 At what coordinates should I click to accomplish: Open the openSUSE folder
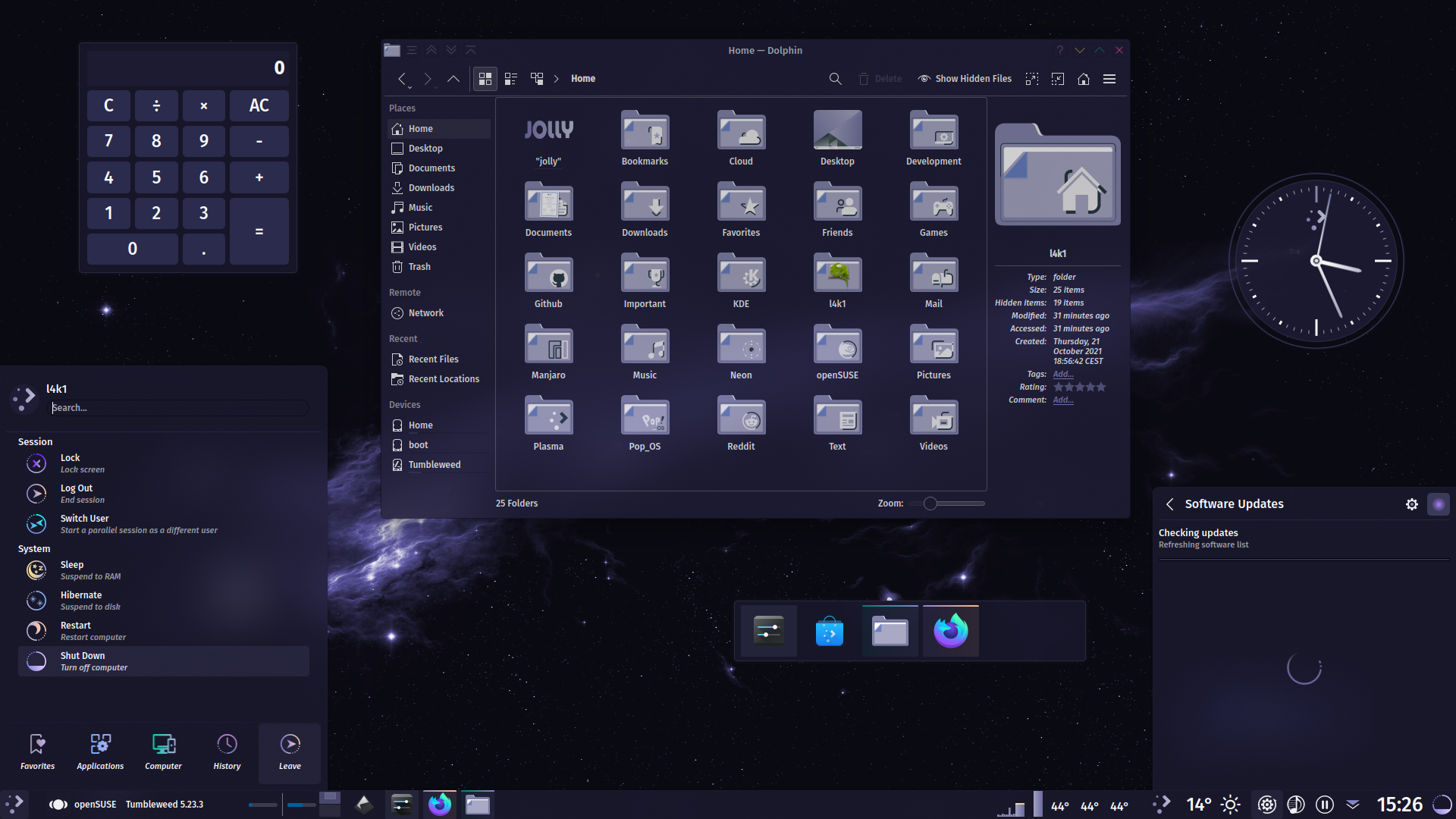[x=837, y=352]
